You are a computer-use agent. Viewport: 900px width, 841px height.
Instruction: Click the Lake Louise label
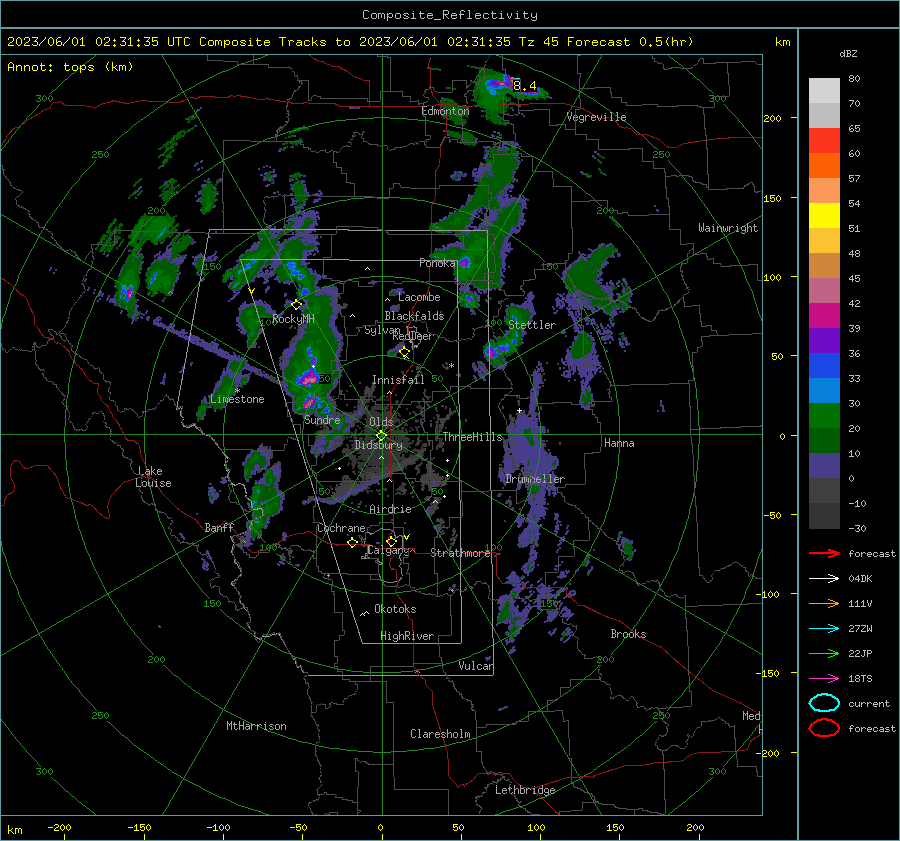click(x=153, y=477)
